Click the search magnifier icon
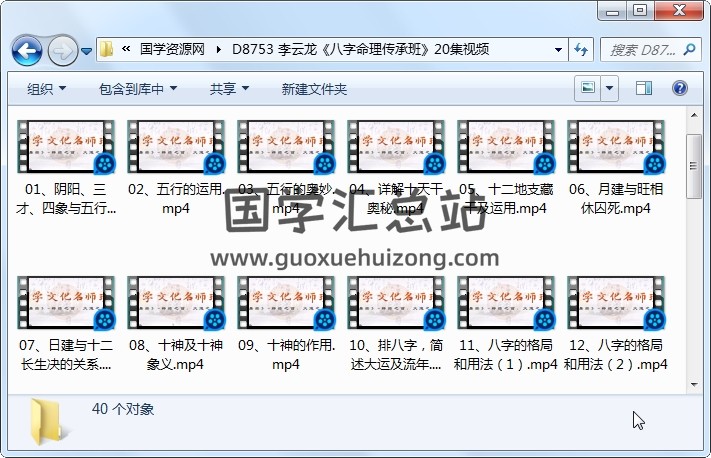Screen dimensions: 711x458 (x=689, y=49)
